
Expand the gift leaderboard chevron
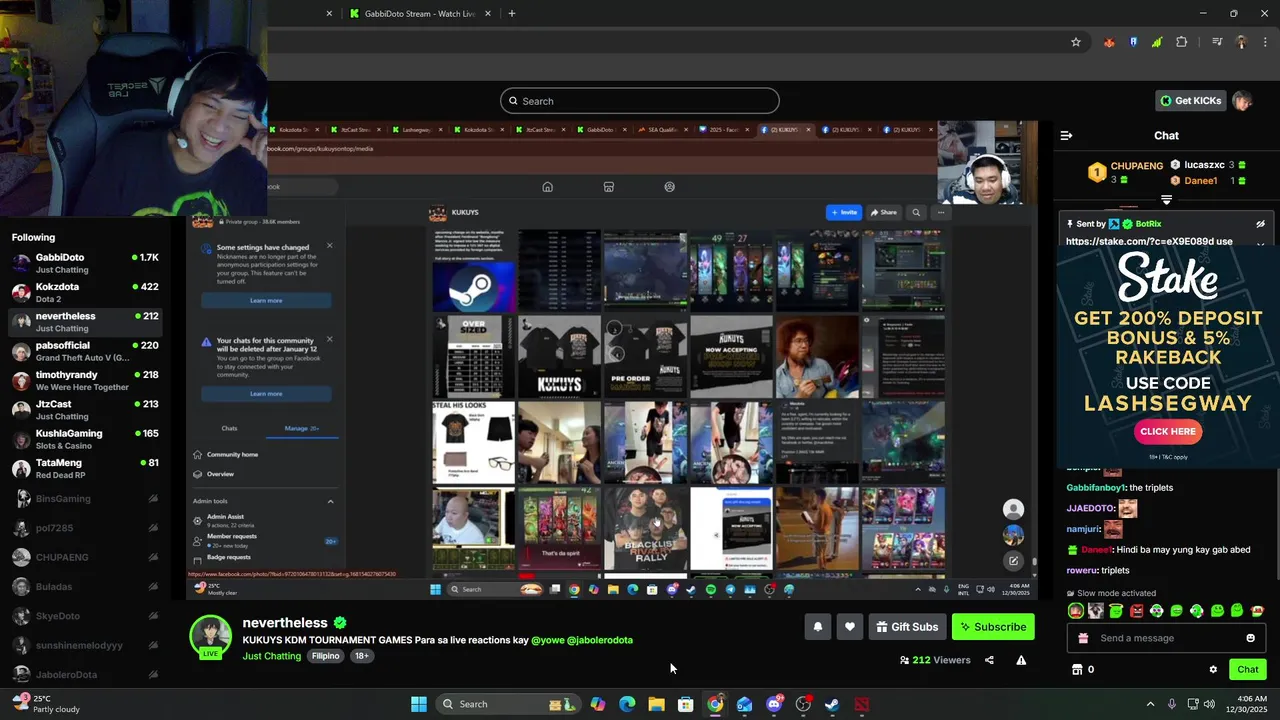tap(1166, 200)
